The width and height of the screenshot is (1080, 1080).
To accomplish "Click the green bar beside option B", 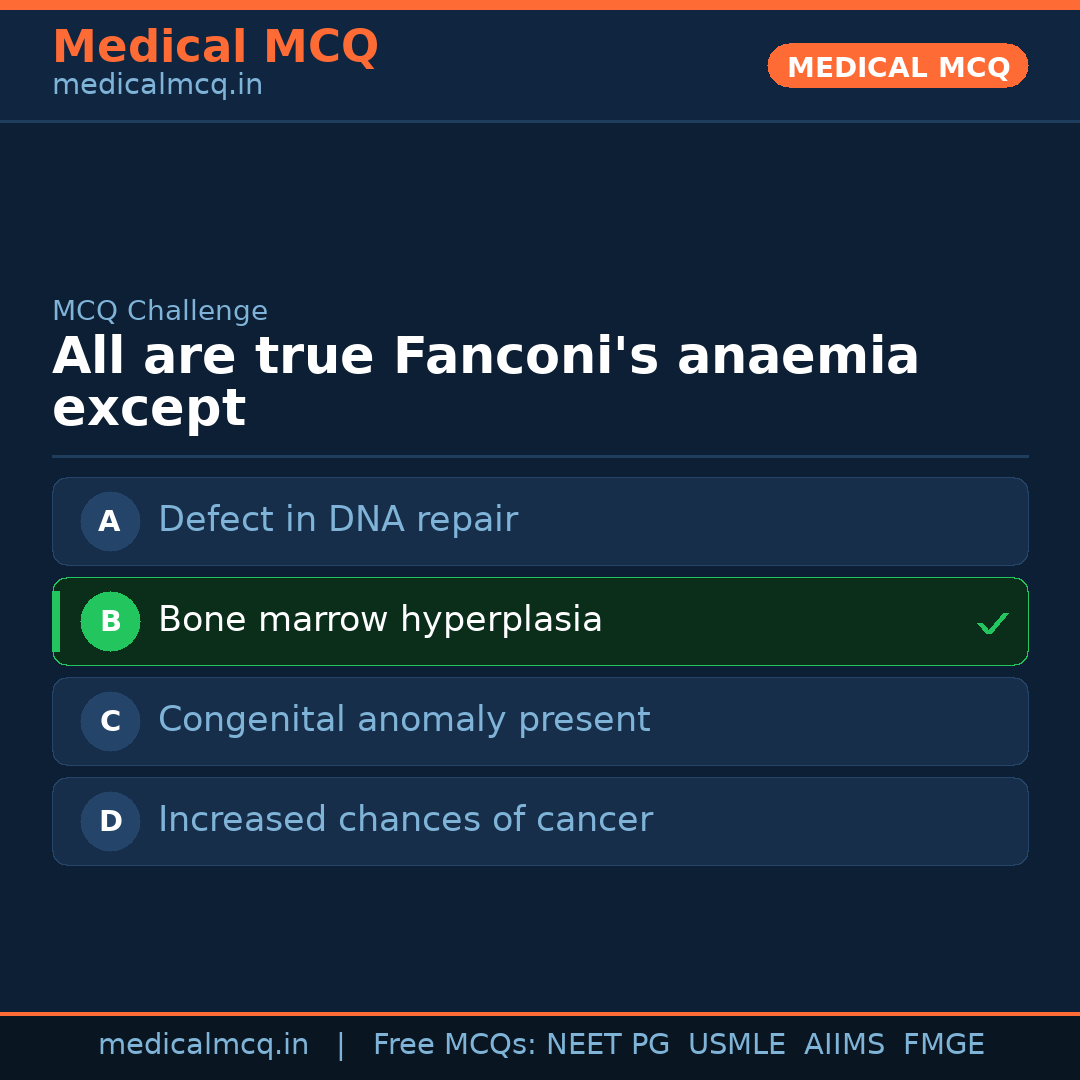I will [56, 621].
